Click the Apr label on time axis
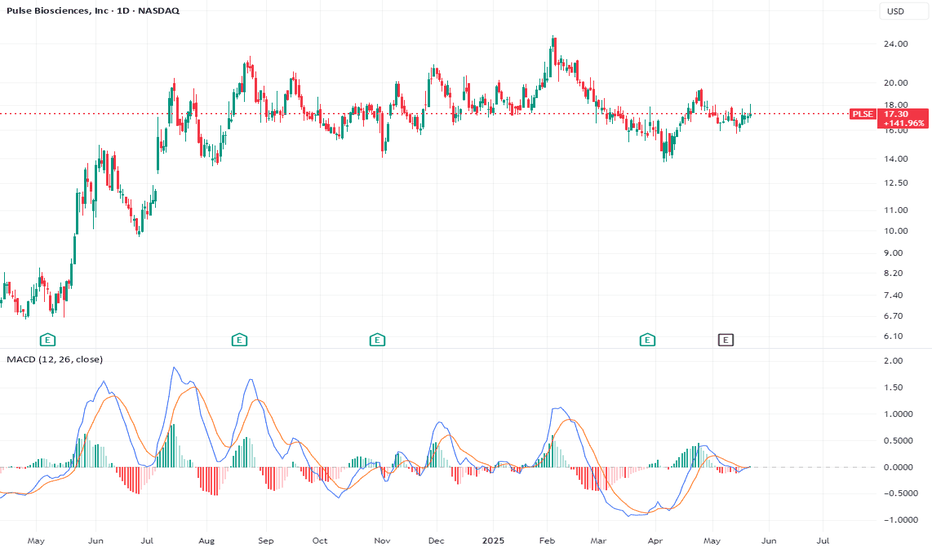 click(655, 541)
